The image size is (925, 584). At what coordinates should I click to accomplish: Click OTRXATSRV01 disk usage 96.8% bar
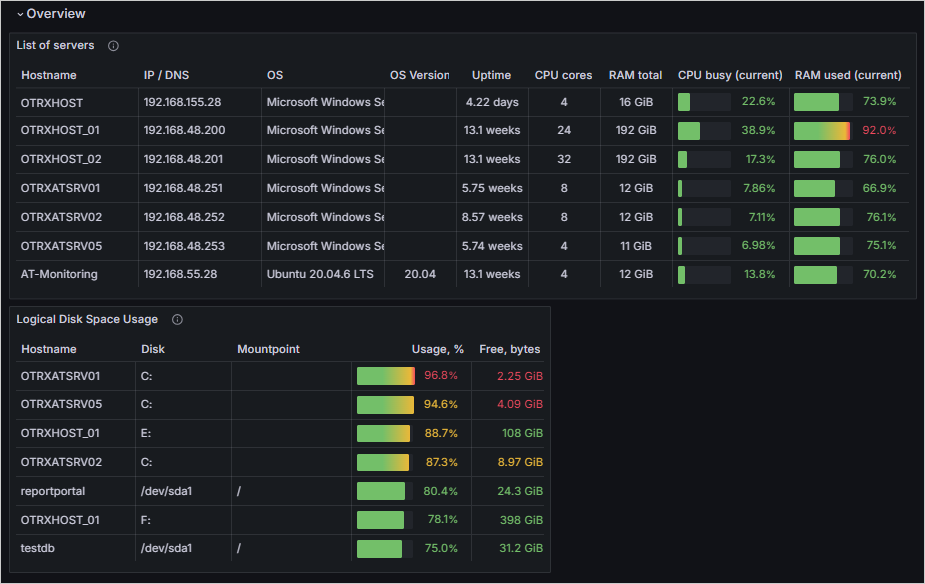[385, 376]
